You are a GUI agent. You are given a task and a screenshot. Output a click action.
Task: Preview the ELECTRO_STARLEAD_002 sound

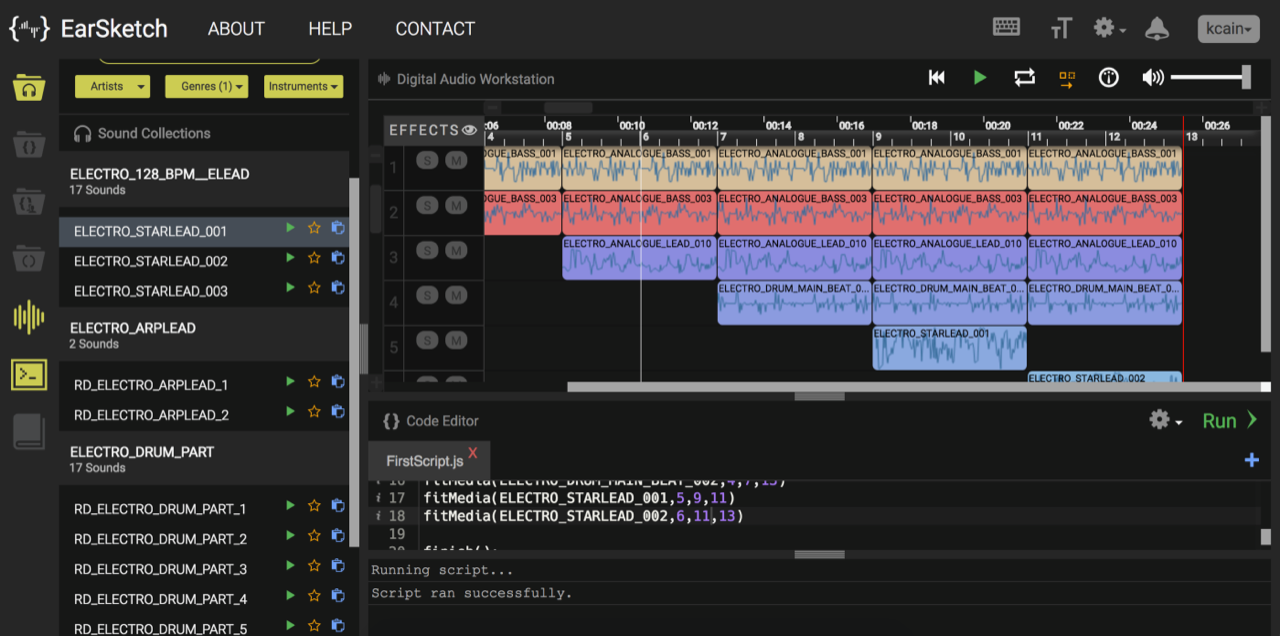pyautogui.click(x=290, y=258)
